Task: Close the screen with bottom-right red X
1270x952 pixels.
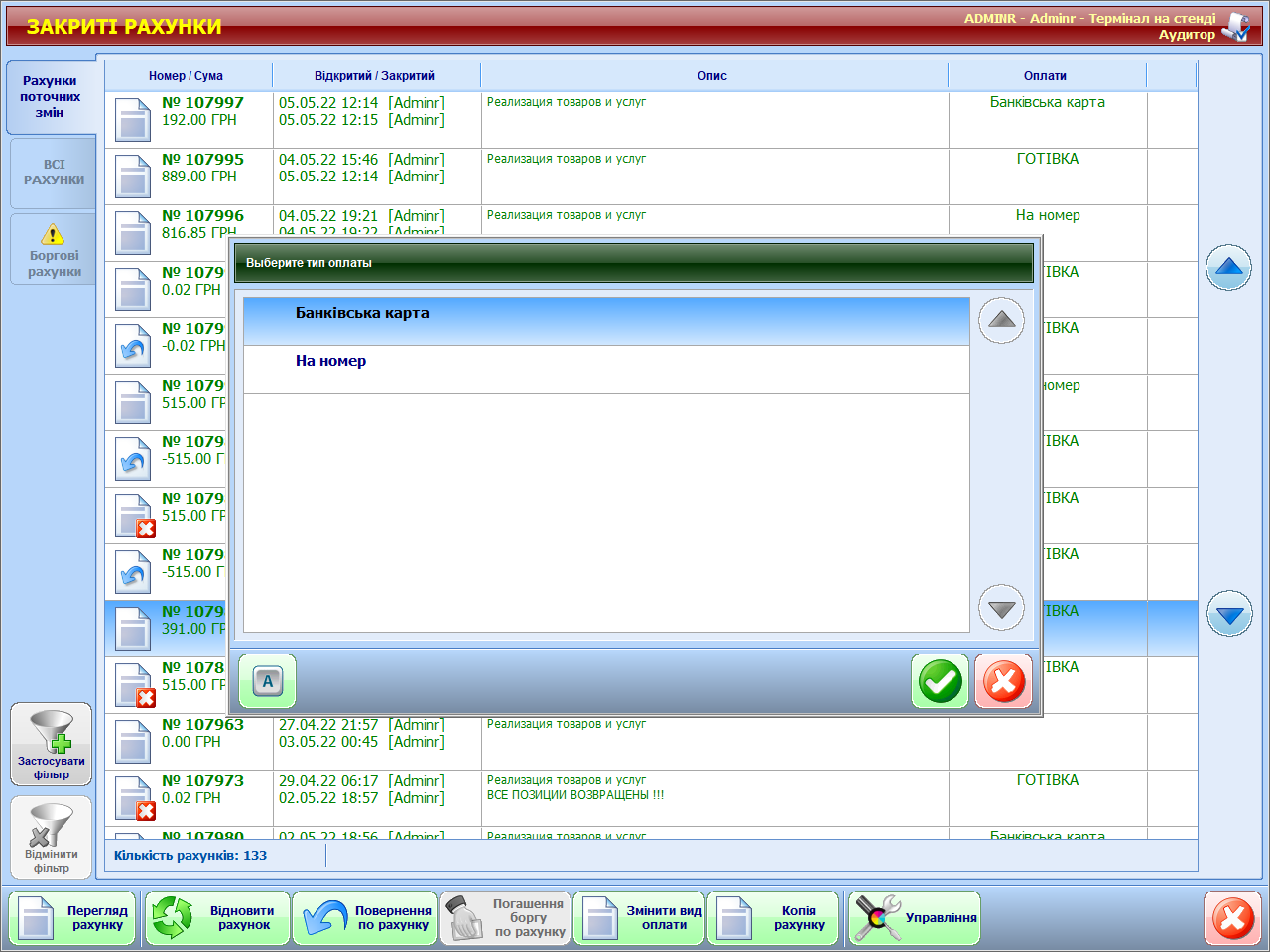Action: (x=1232, y=918)
